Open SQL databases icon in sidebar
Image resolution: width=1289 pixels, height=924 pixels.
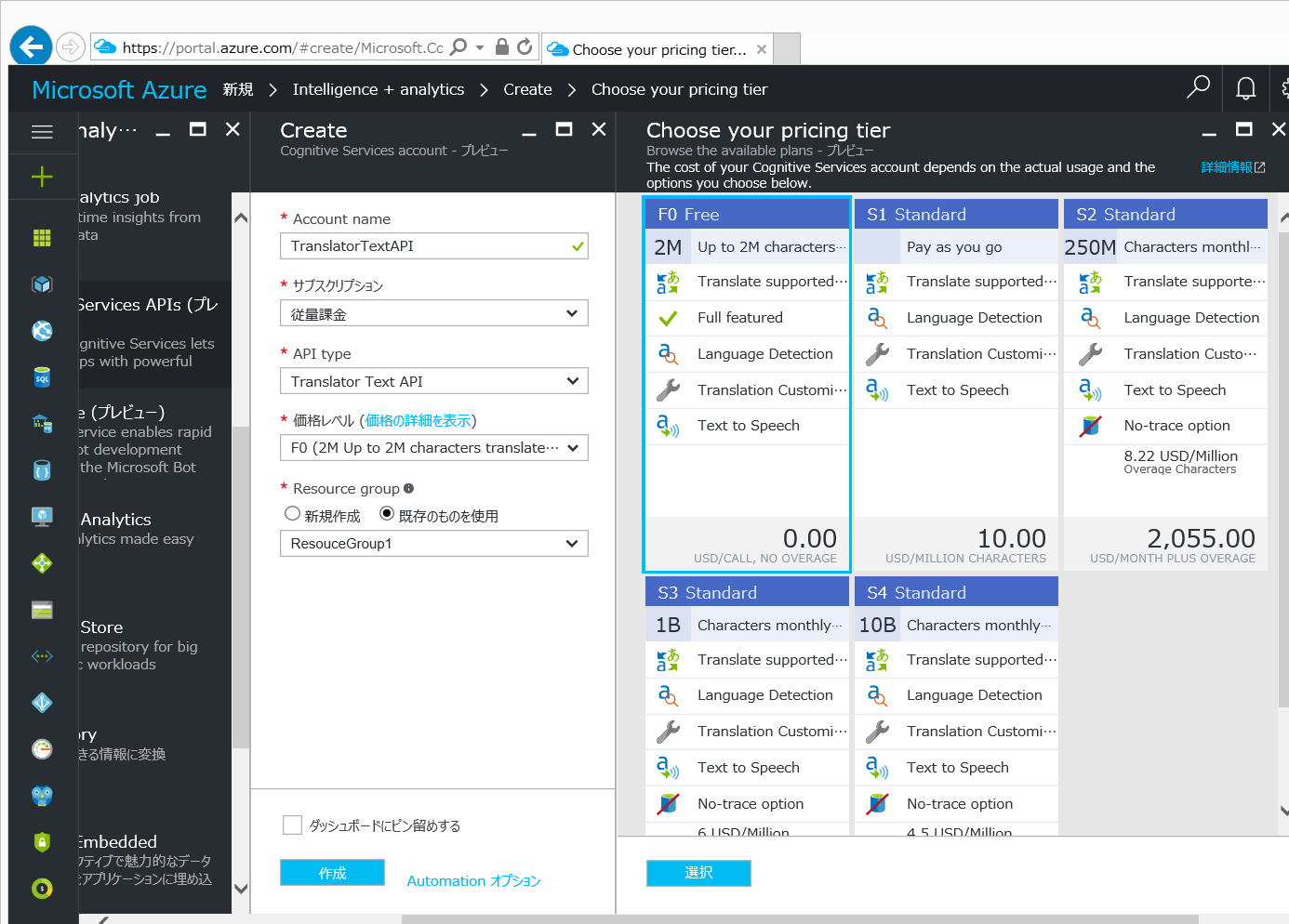pyautogui.click(x=42, y=377)
